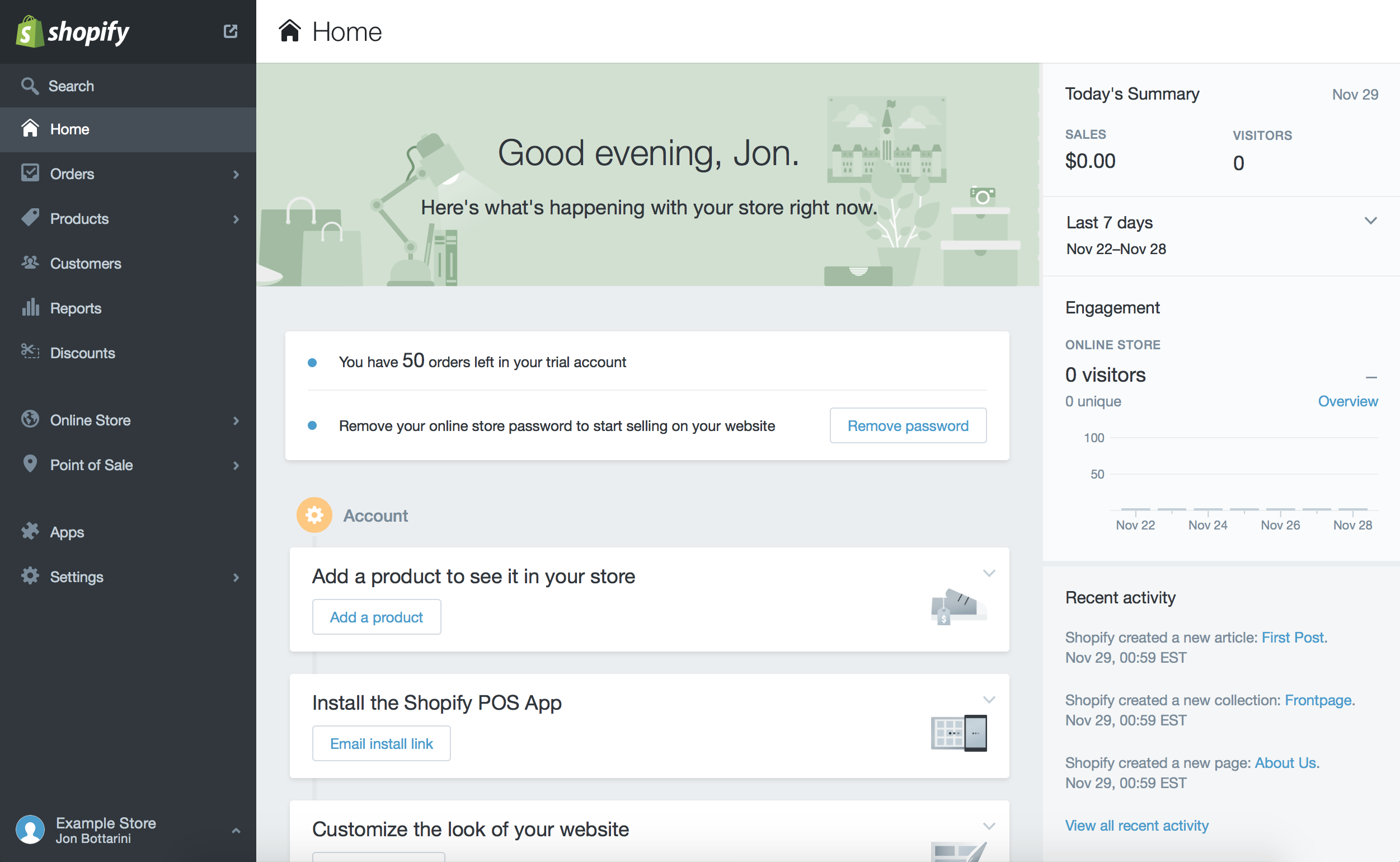This screenshot has width=1400, height=862.
Task: Click the Products tag icon
Action: (30, 218)
